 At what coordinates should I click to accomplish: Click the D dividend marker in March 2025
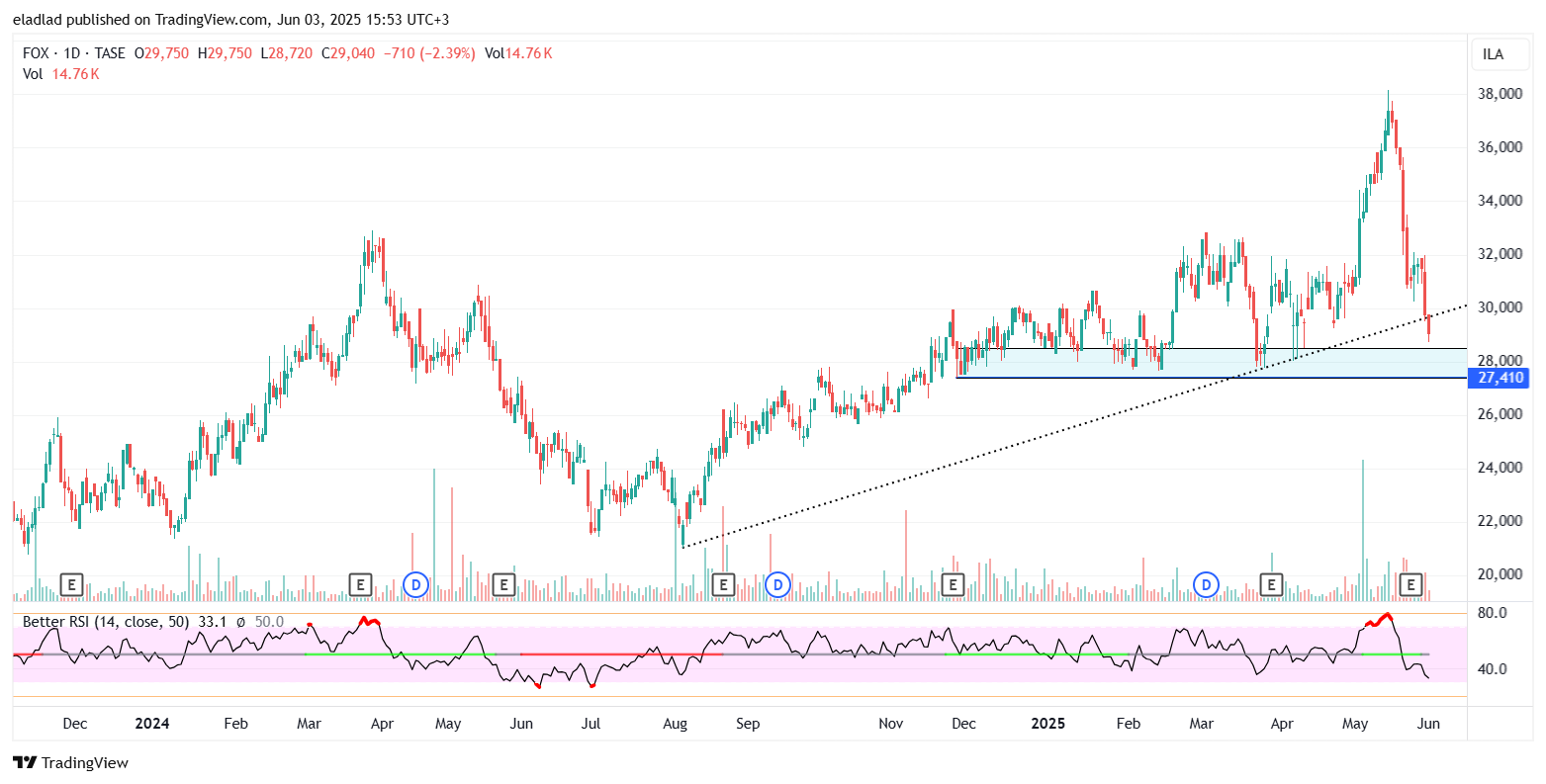[1206, 584]
